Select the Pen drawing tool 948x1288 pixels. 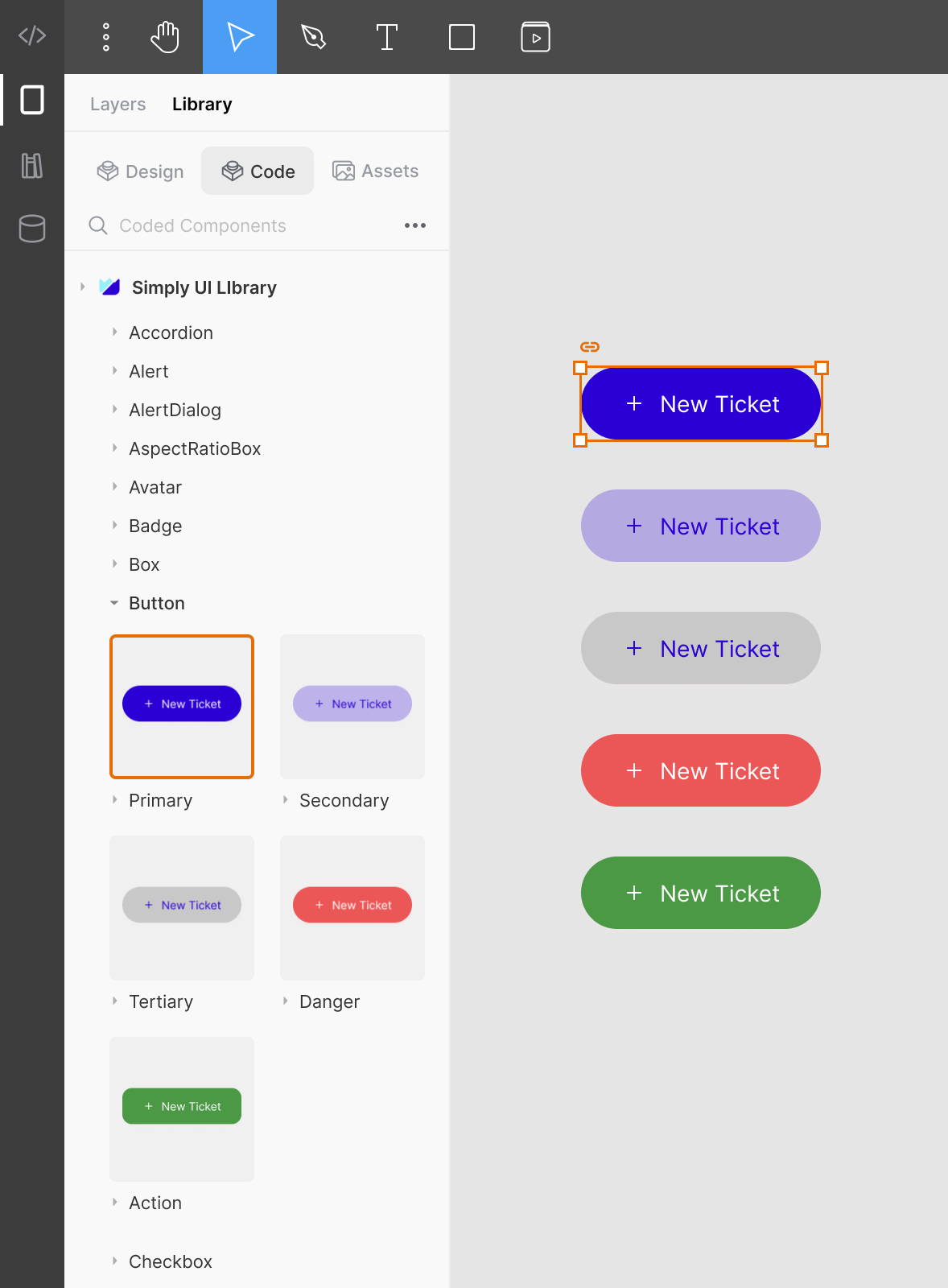[313, 37]
